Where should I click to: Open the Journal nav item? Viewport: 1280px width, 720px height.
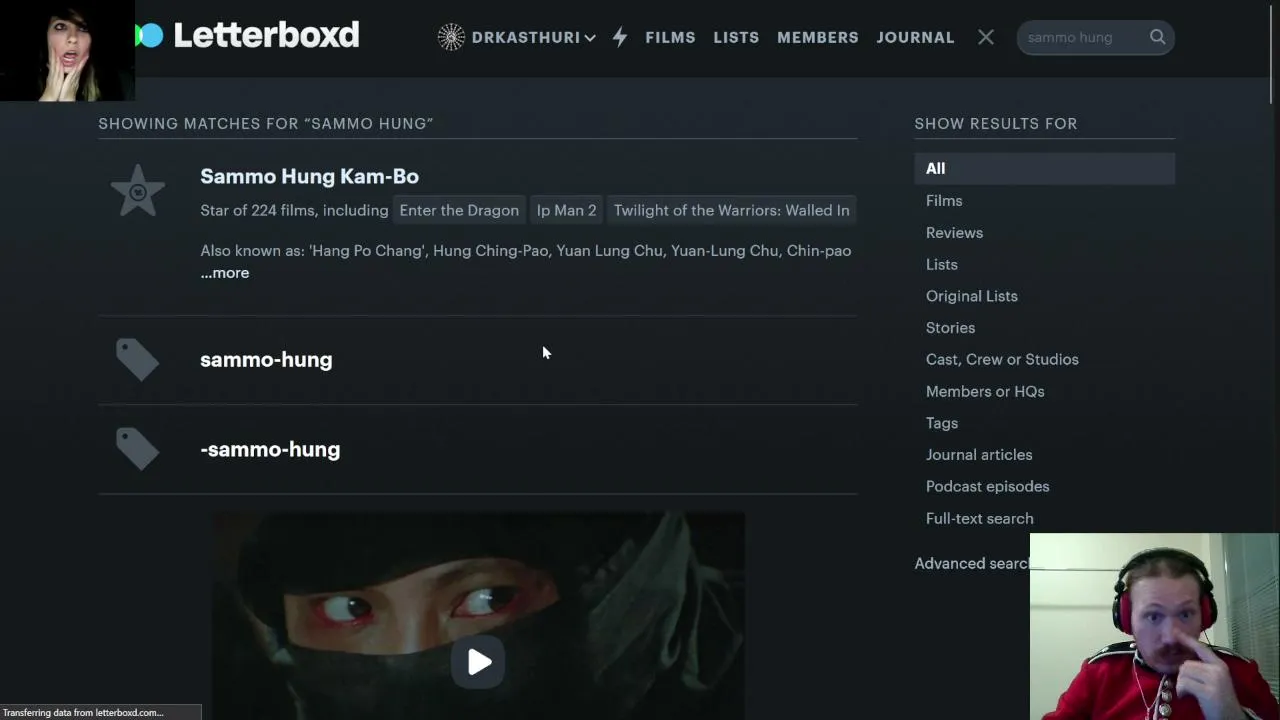tap(915, 37)
